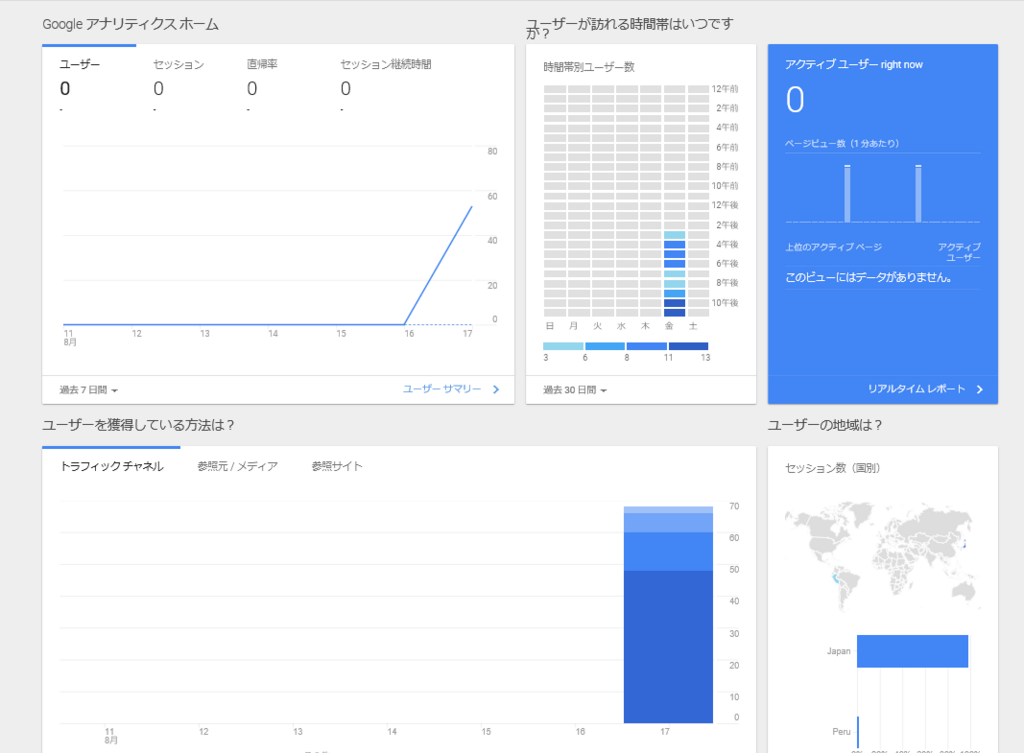The height and width of the screenshot is (753, 1024).
Task: Click the アクティブ ユーザー right now heading
Action: click(854, 64)
